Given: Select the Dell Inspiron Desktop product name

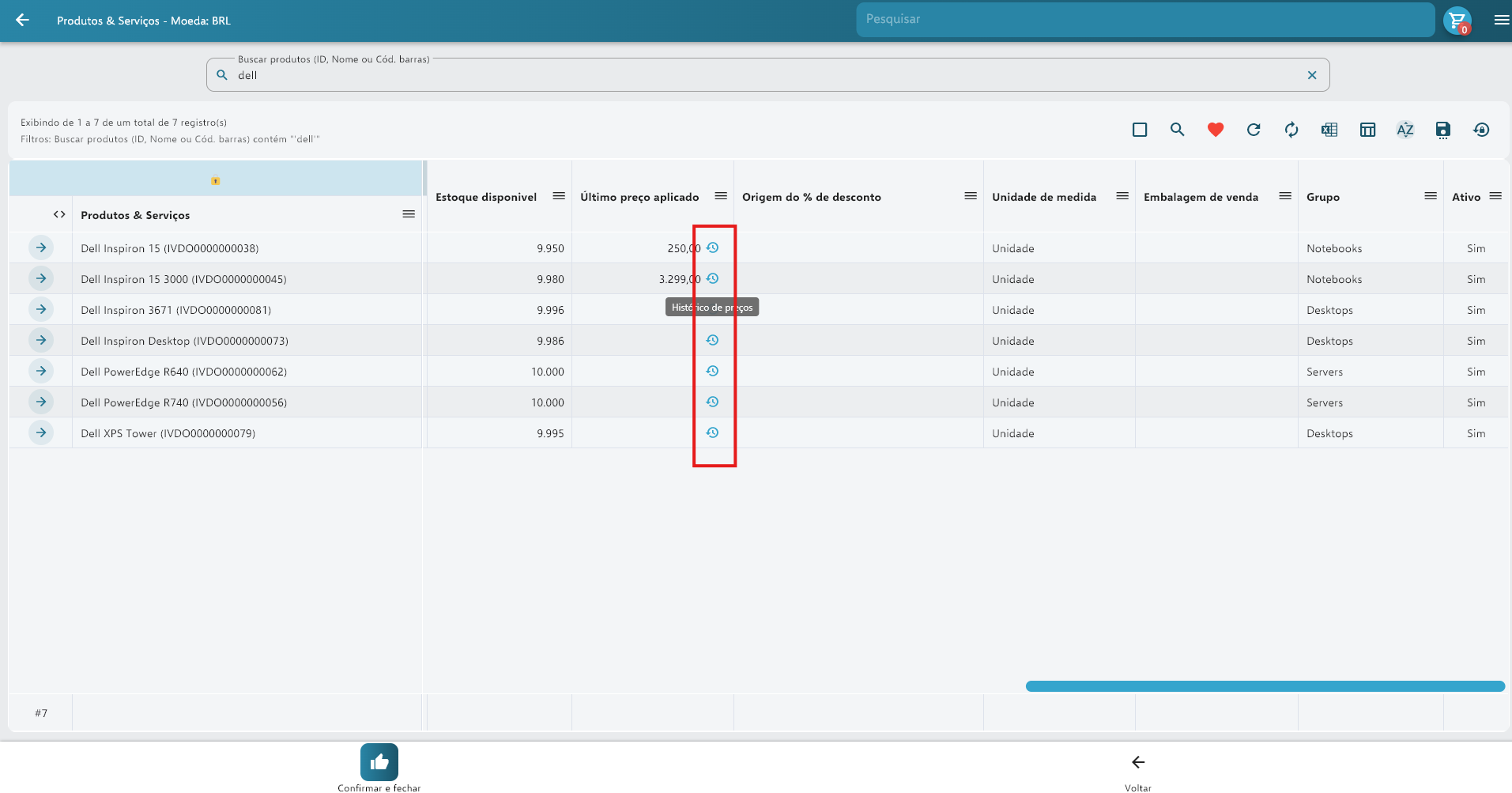Looking at the screenshot, I should coord(184,341).
